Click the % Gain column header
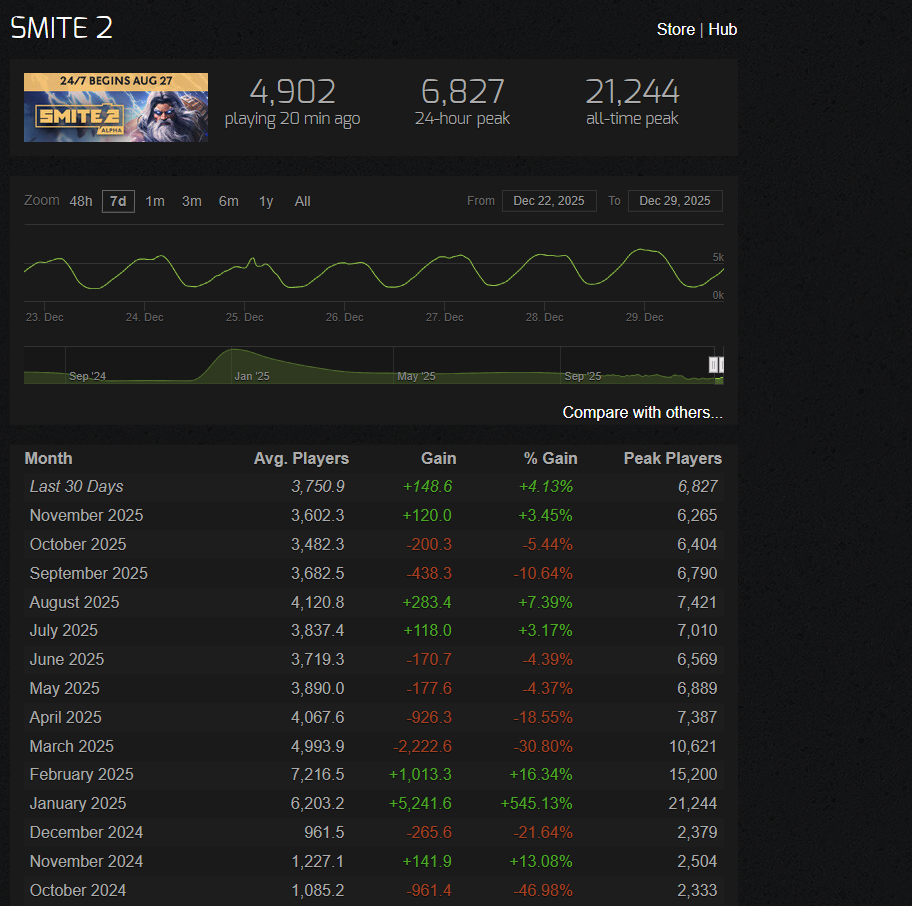This screenshot has width=912, height=906. click(550, 458)
